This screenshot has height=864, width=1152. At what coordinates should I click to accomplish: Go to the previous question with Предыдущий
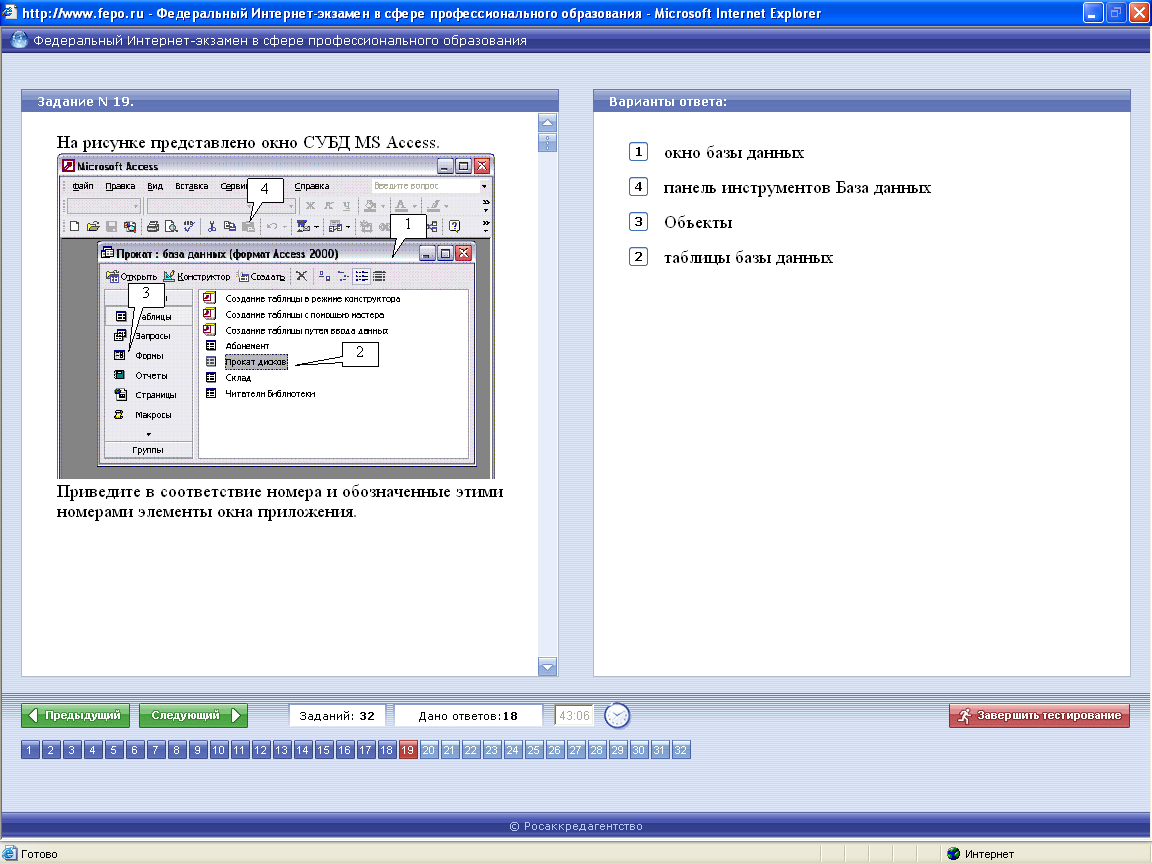[76, 716]
